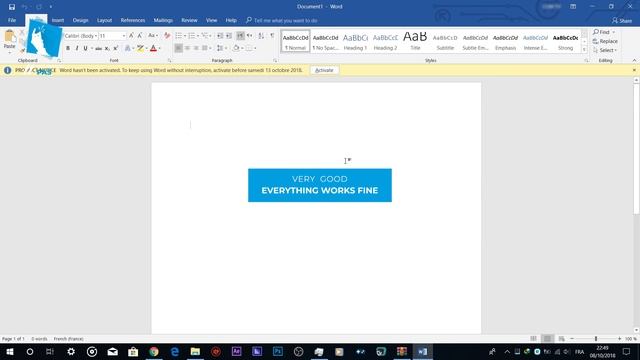The height and width of the screenshot is (360, 640).
Task: Toggle strikethrough formatting
Action: coord(98,48)
